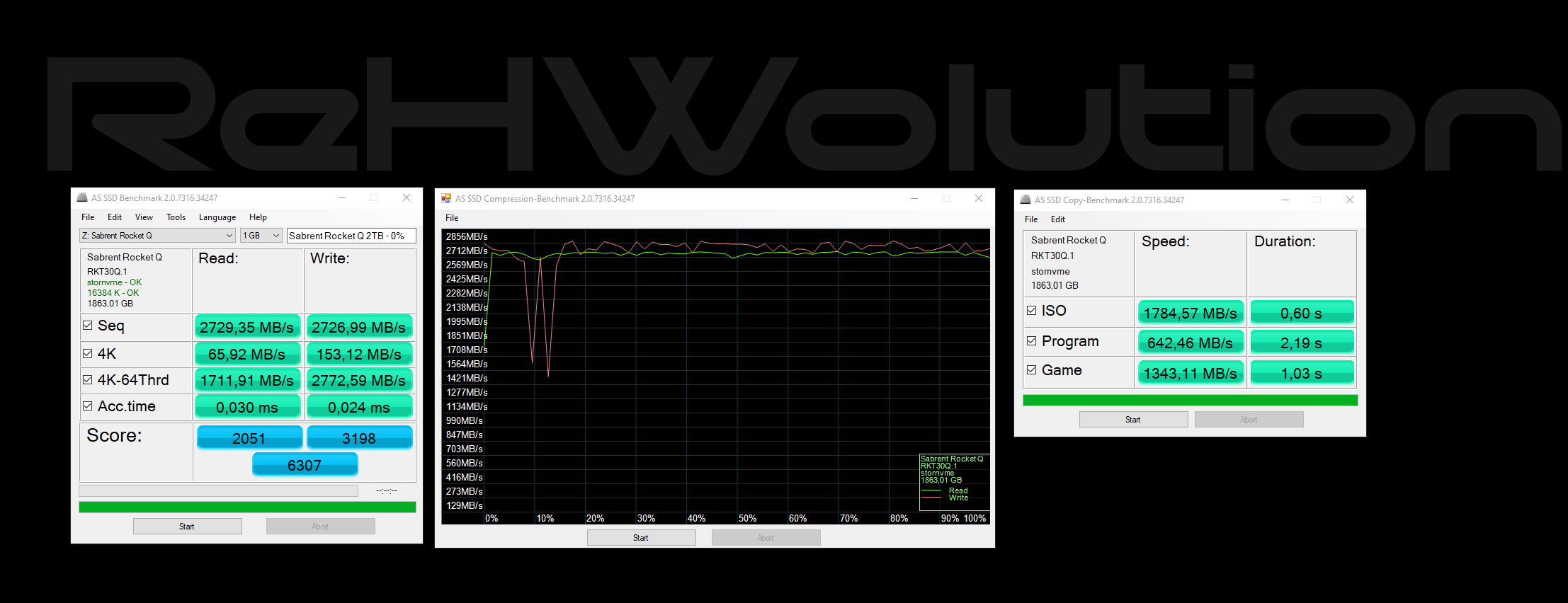The image size is (1568, 603).
Task: Click the Program speed 642,46 MB/s
Action: pyautogui.click(x=1191, y=343)
